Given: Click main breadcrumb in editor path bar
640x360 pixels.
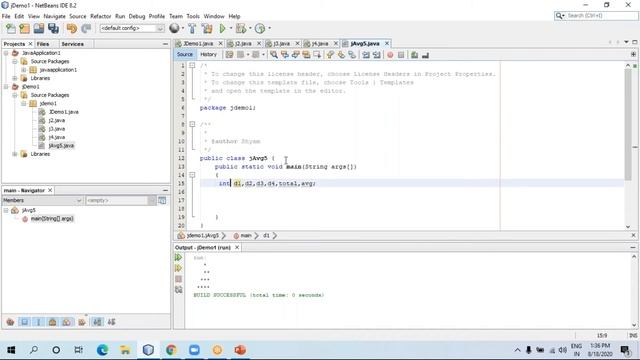Looking at the screenshot, I should tap(246, 236).
